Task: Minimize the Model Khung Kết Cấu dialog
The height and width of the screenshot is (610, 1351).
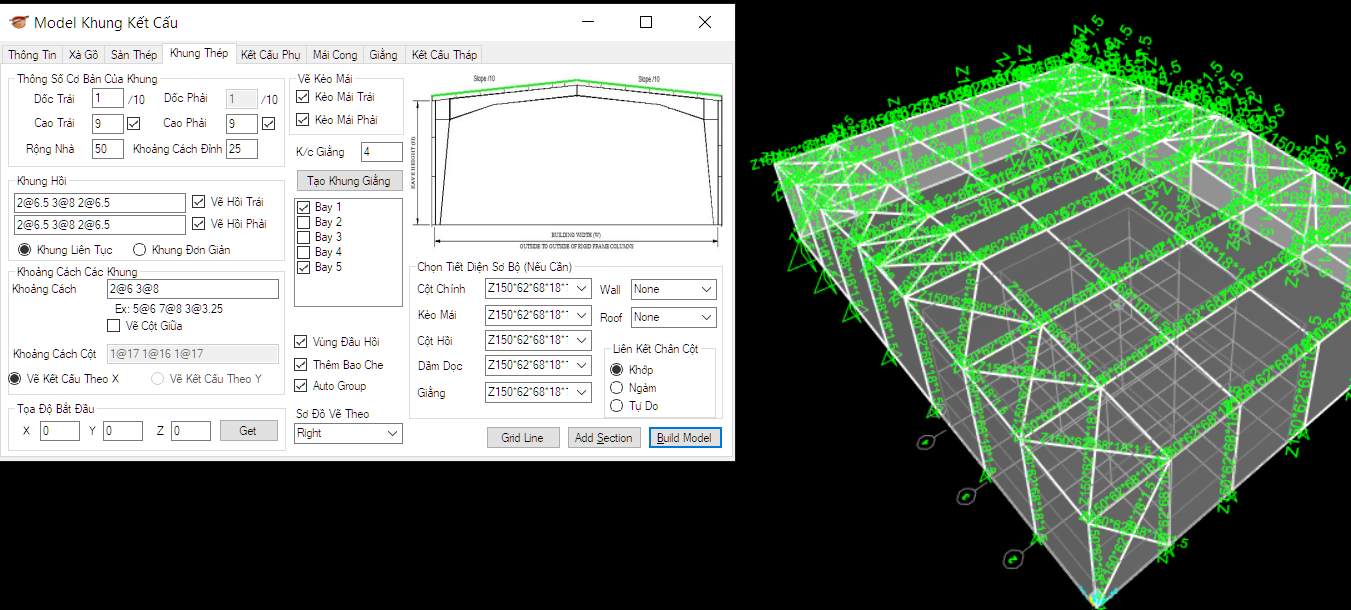Action: click(587, 22)
